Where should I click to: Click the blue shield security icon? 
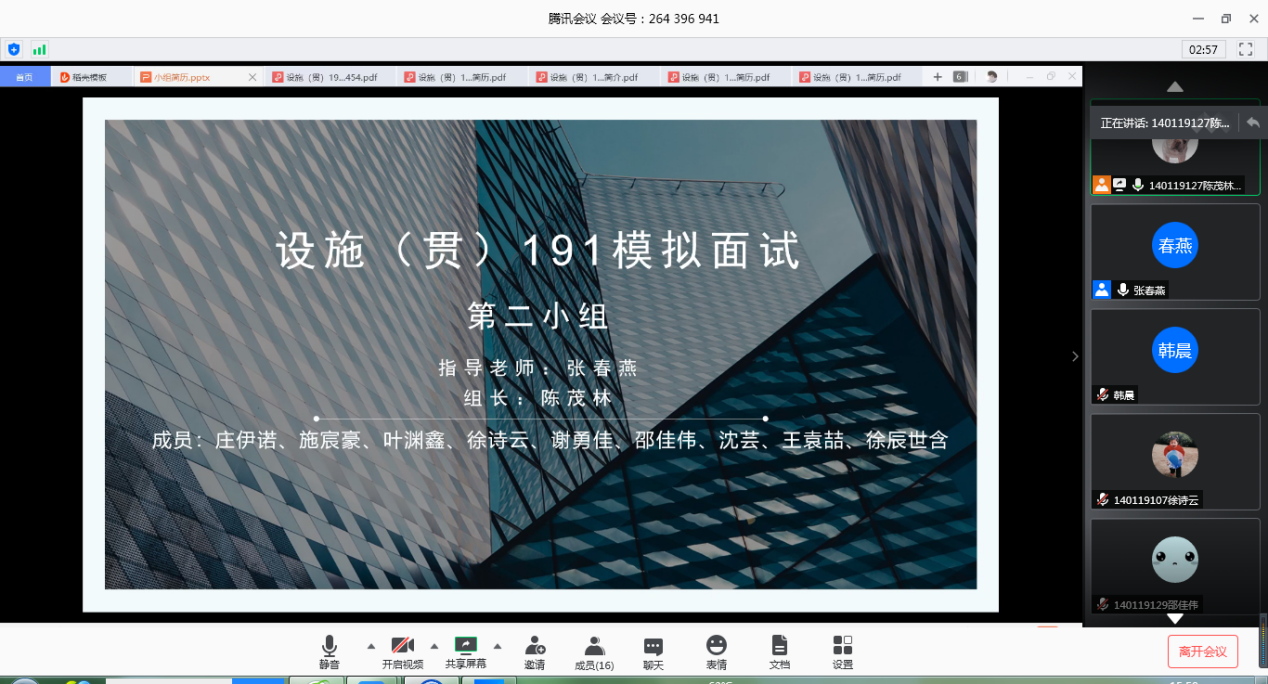[x=14, y=49]
